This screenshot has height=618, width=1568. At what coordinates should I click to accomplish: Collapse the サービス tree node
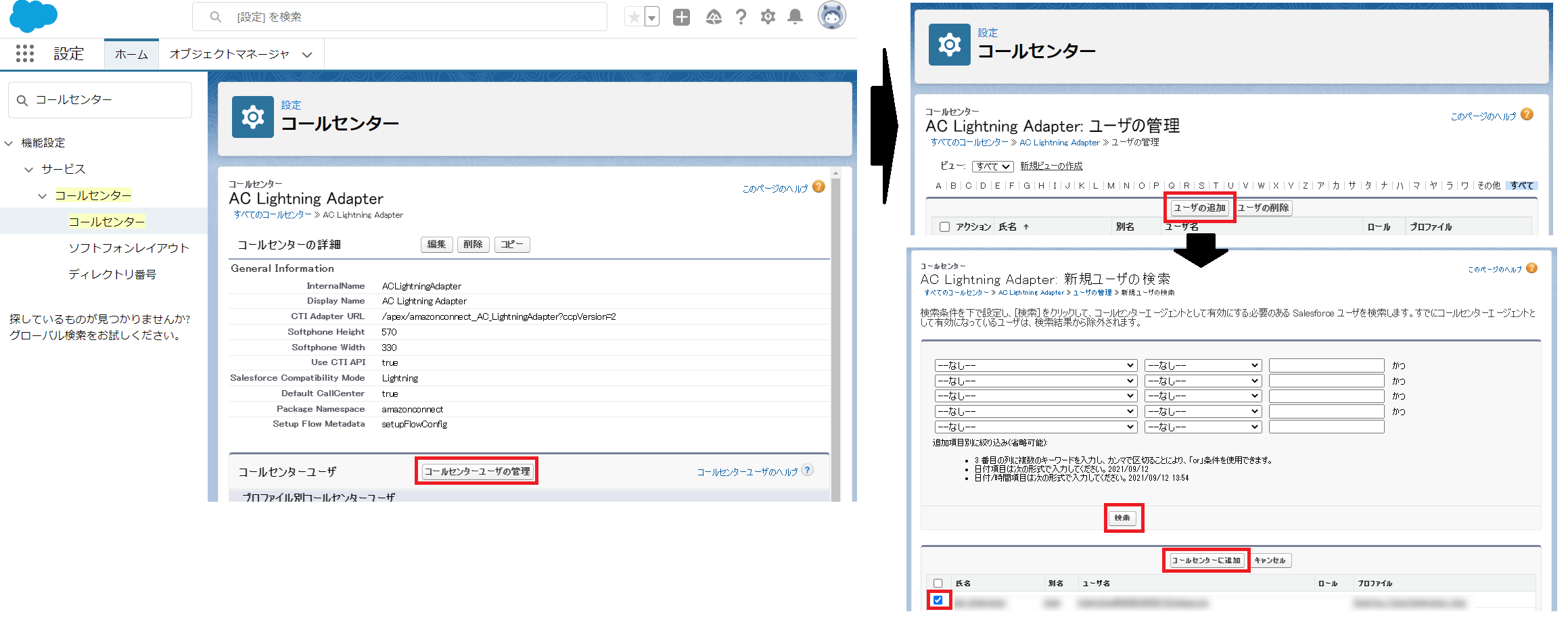28,170
